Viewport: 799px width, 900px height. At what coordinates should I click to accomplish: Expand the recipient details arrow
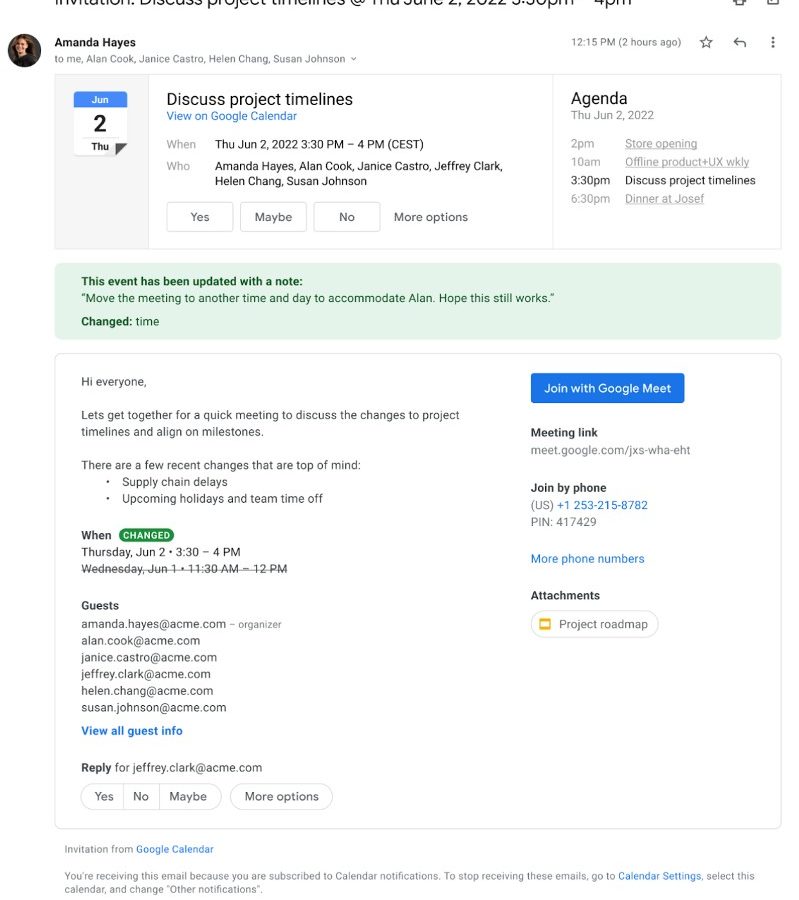click(353, 59)
